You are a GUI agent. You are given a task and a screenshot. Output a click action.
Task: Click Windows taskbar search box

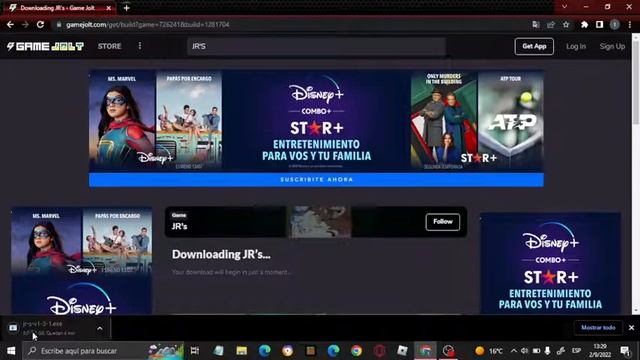point(103,351)
